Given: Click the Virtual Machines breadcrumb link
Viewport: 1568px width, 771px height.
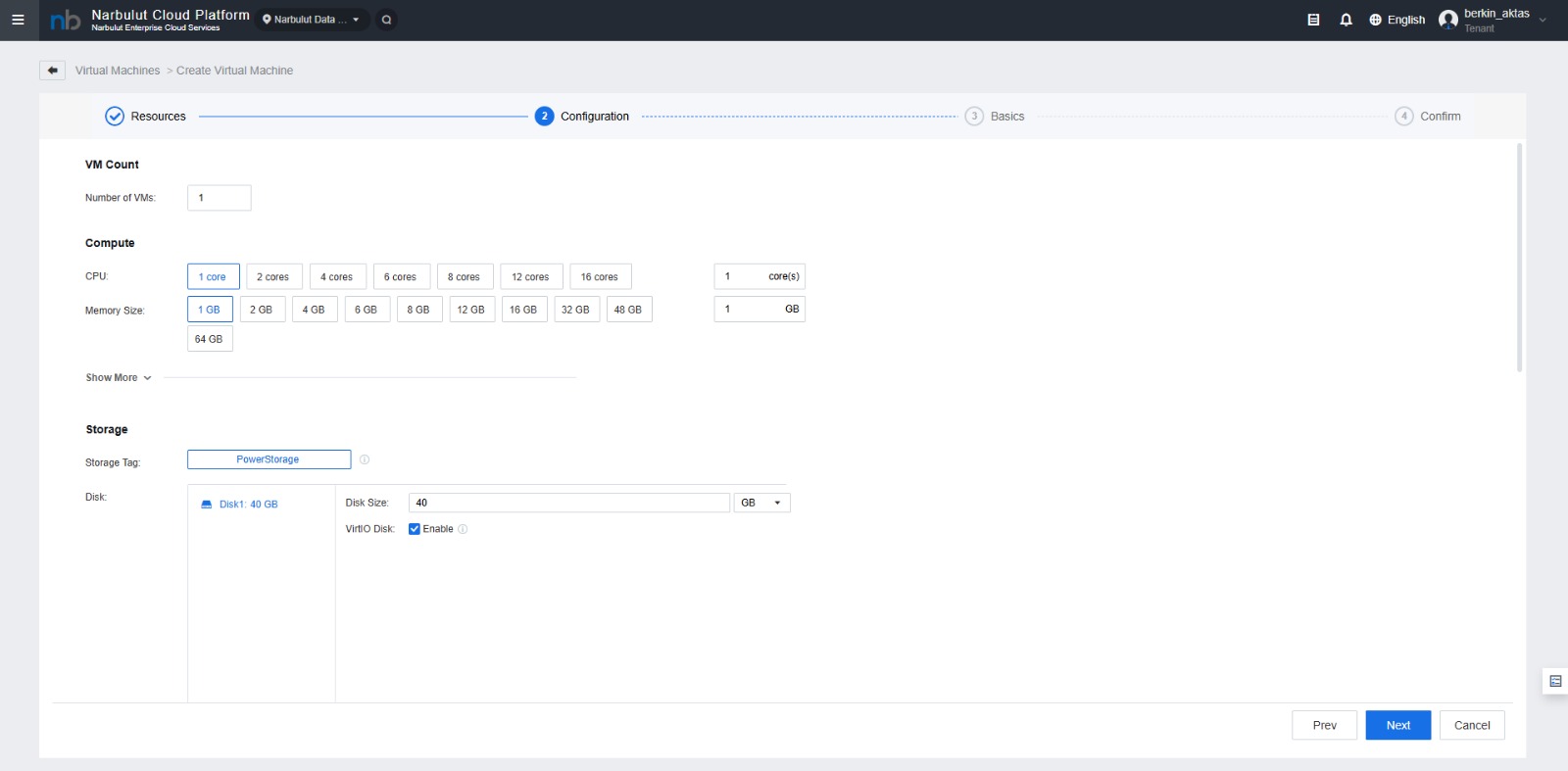Looking at the screenshot, I should point(118,71).
